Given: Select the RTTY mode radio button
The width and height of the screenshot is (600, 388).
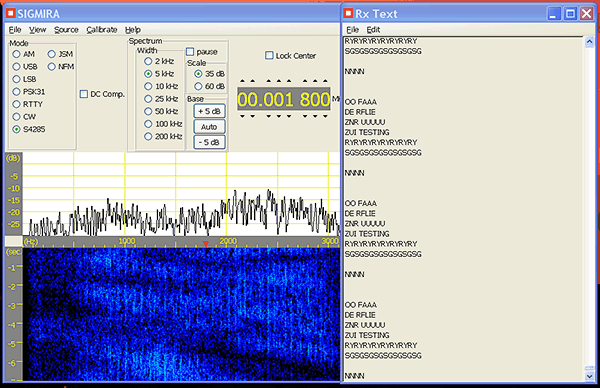Looking at the screenshot, I should coord(16,104).
